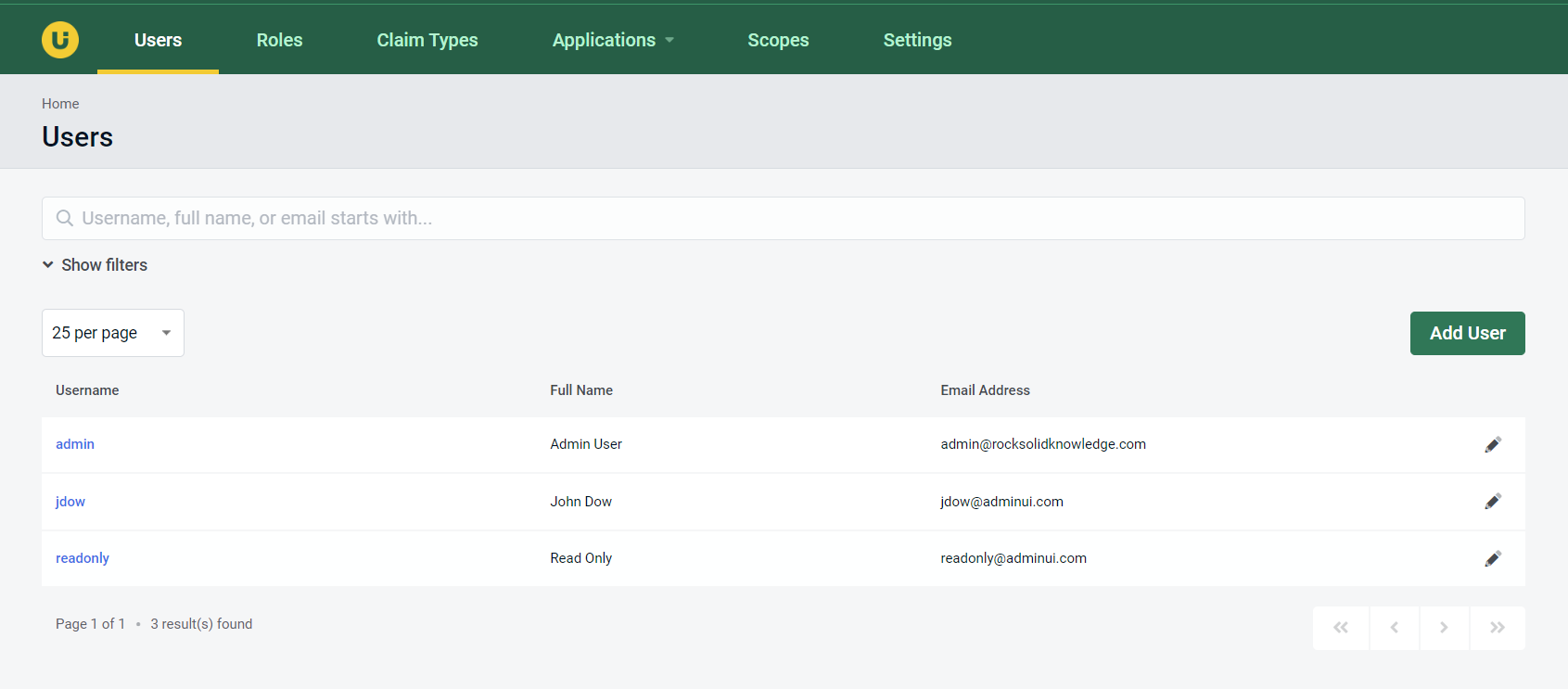1568x689 pixels.
Task: Select the Admin User full name cell
Action: point(586,444)
